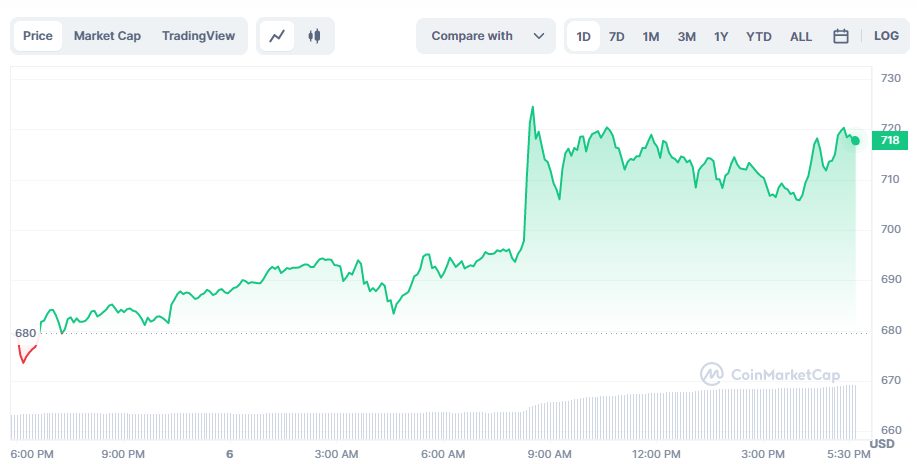This screenshot has height=464, width=917.
Task: Switch to candlestick chart view
Action: coord(314,36)
